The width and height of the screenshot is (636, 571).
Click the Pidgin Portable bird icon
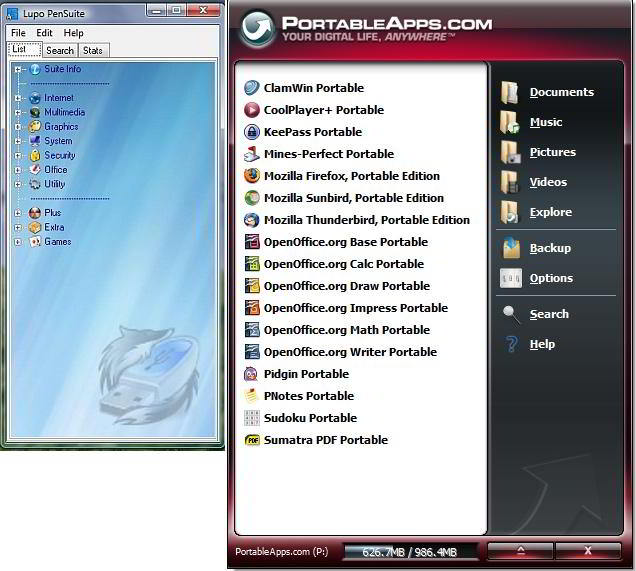(x=251, y=374)
